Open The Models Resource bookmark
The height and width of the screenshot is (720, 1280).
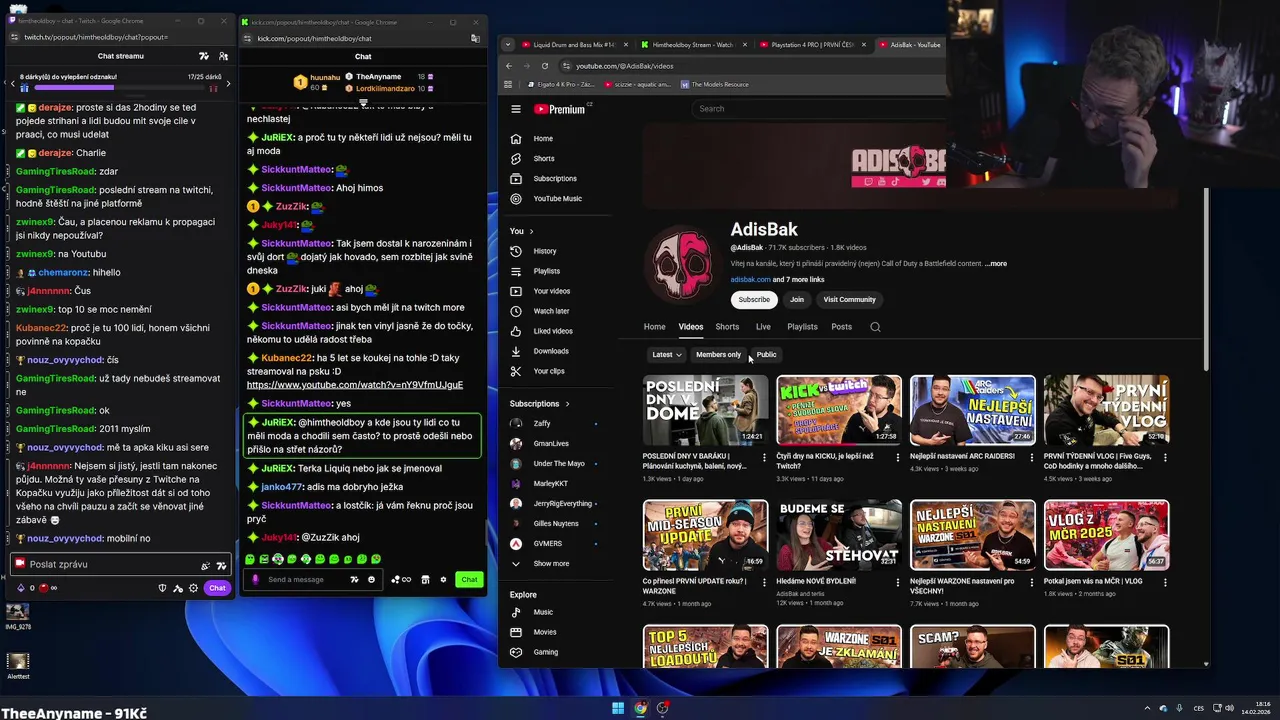tap(714, 84)
